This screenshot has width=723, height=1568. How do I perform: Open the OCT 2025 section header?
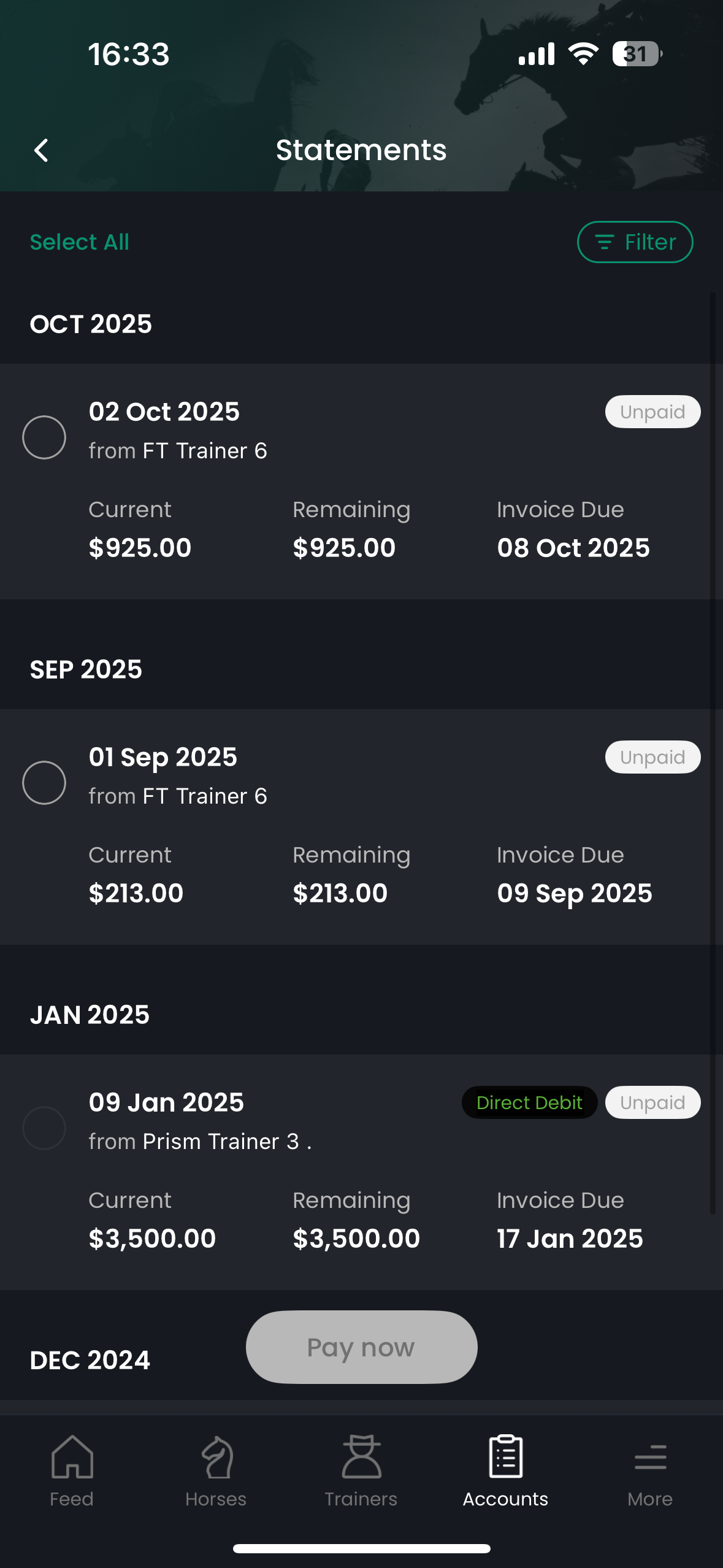tap(91, 324)
